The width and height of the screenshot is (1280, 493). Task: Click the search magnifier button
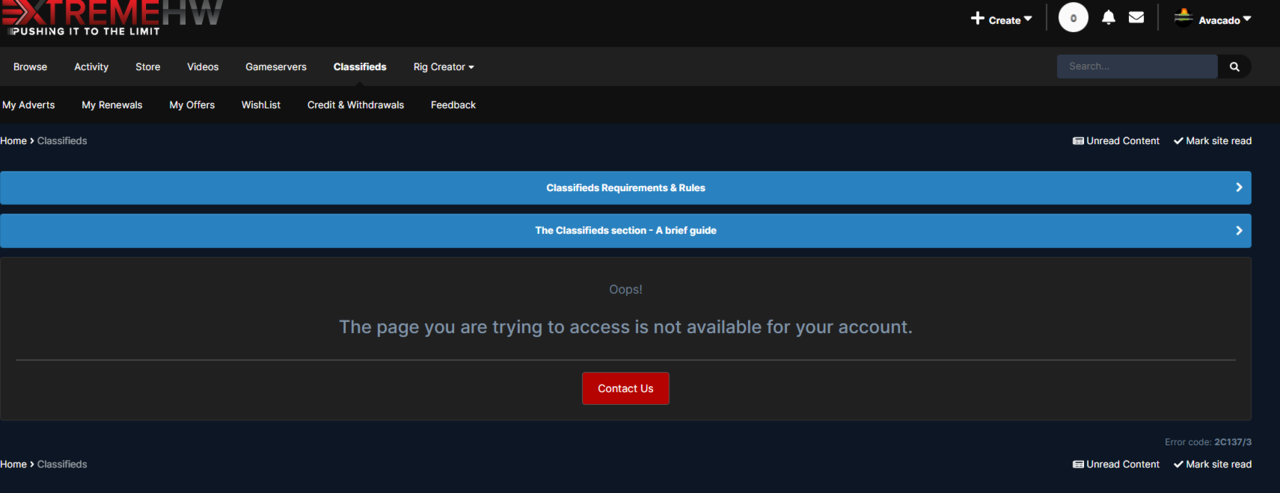coord(1235,67)
